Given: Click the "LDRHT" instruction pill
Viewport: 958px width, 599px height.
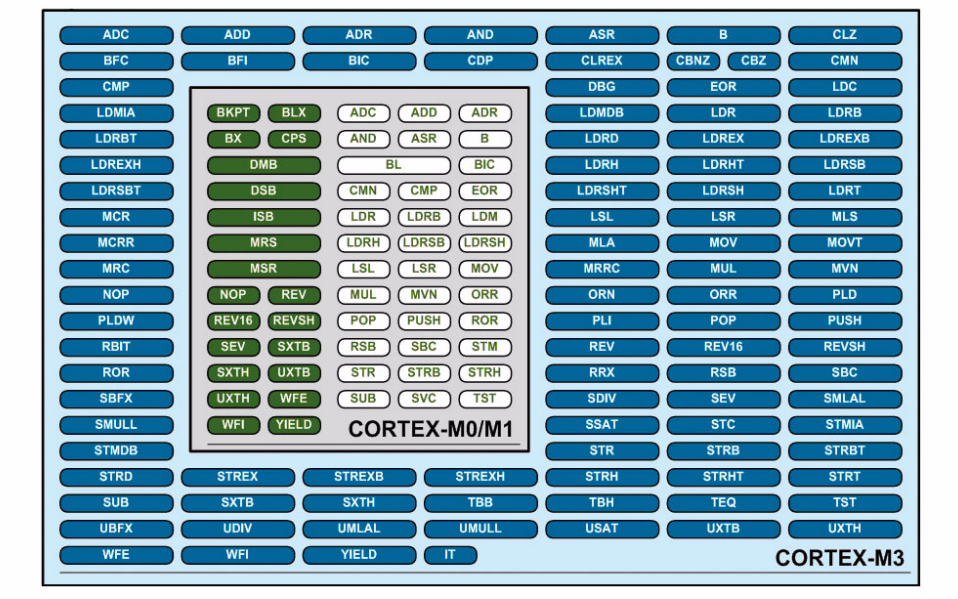Looking at the screenshot, I should pos(723,165).
